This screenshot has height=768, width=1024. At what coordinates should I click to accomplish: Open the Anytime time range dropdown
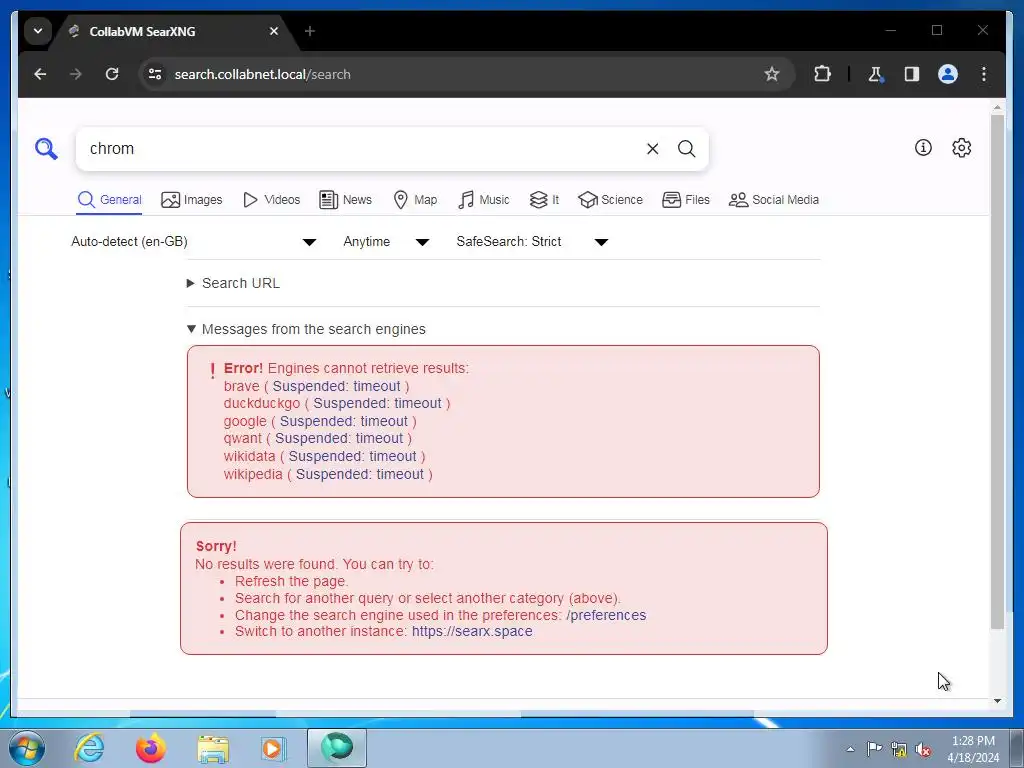coord(386,242)
